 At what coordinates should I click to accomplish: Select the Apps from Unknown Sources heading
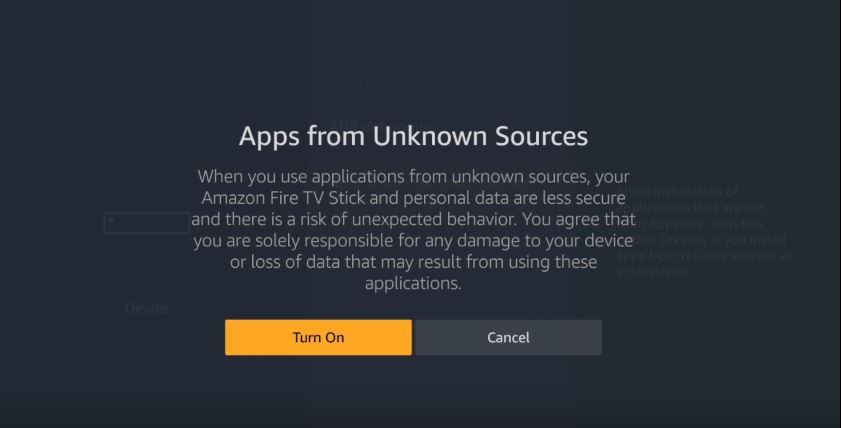[413, 136]
